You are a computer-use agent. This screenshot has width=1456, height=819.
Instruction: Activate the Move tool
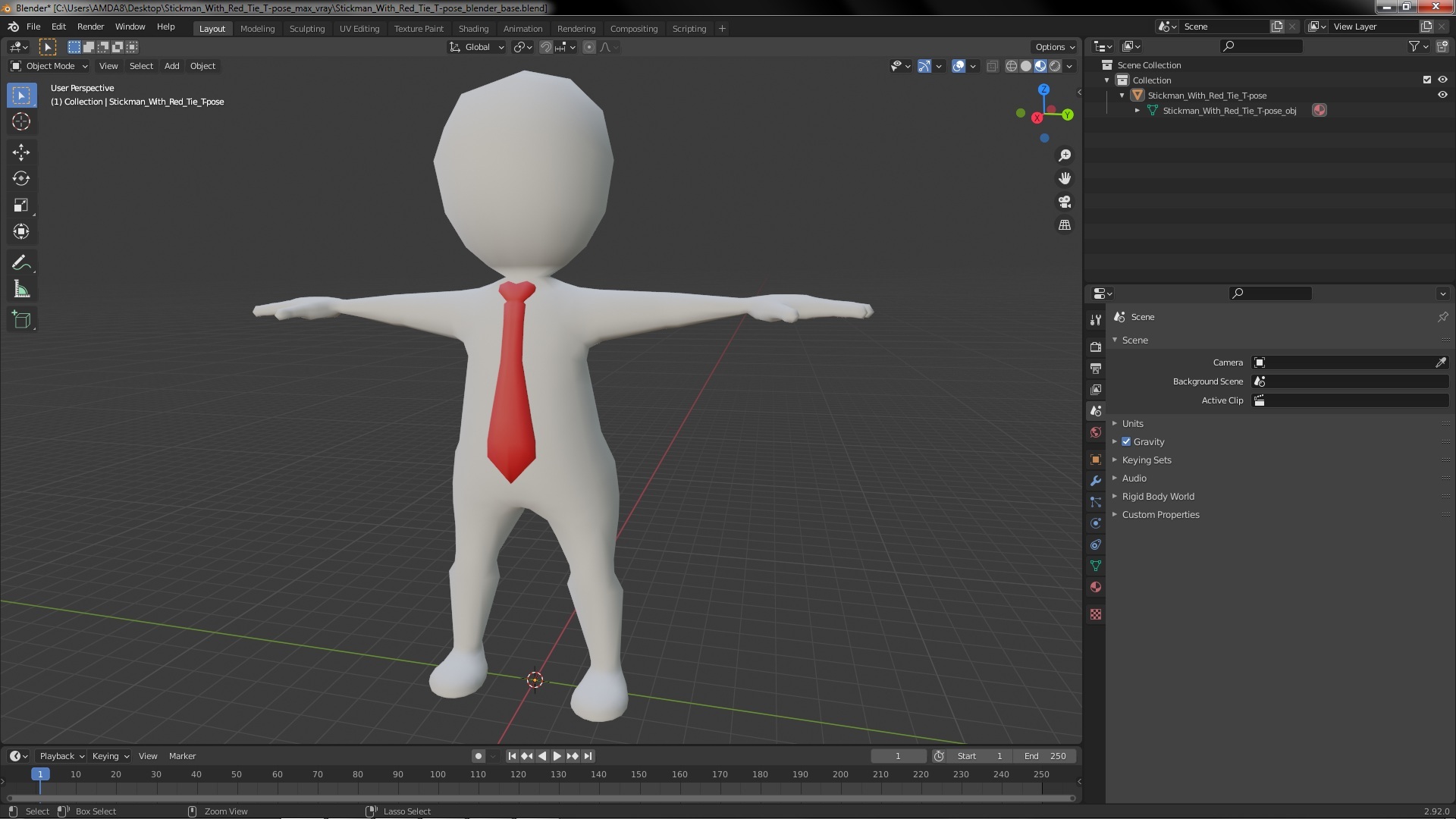21,152
